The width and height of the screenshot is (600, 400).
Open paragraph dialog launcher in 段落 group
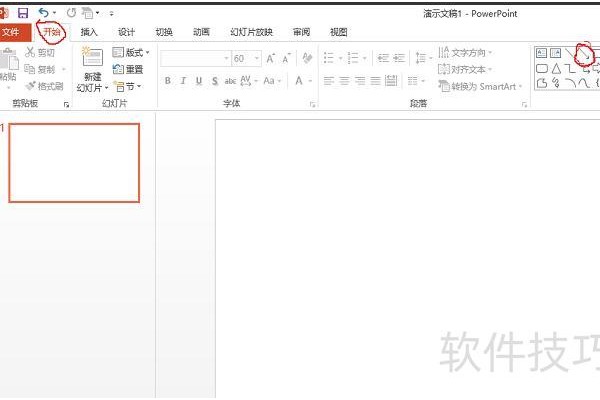point(524,104)
